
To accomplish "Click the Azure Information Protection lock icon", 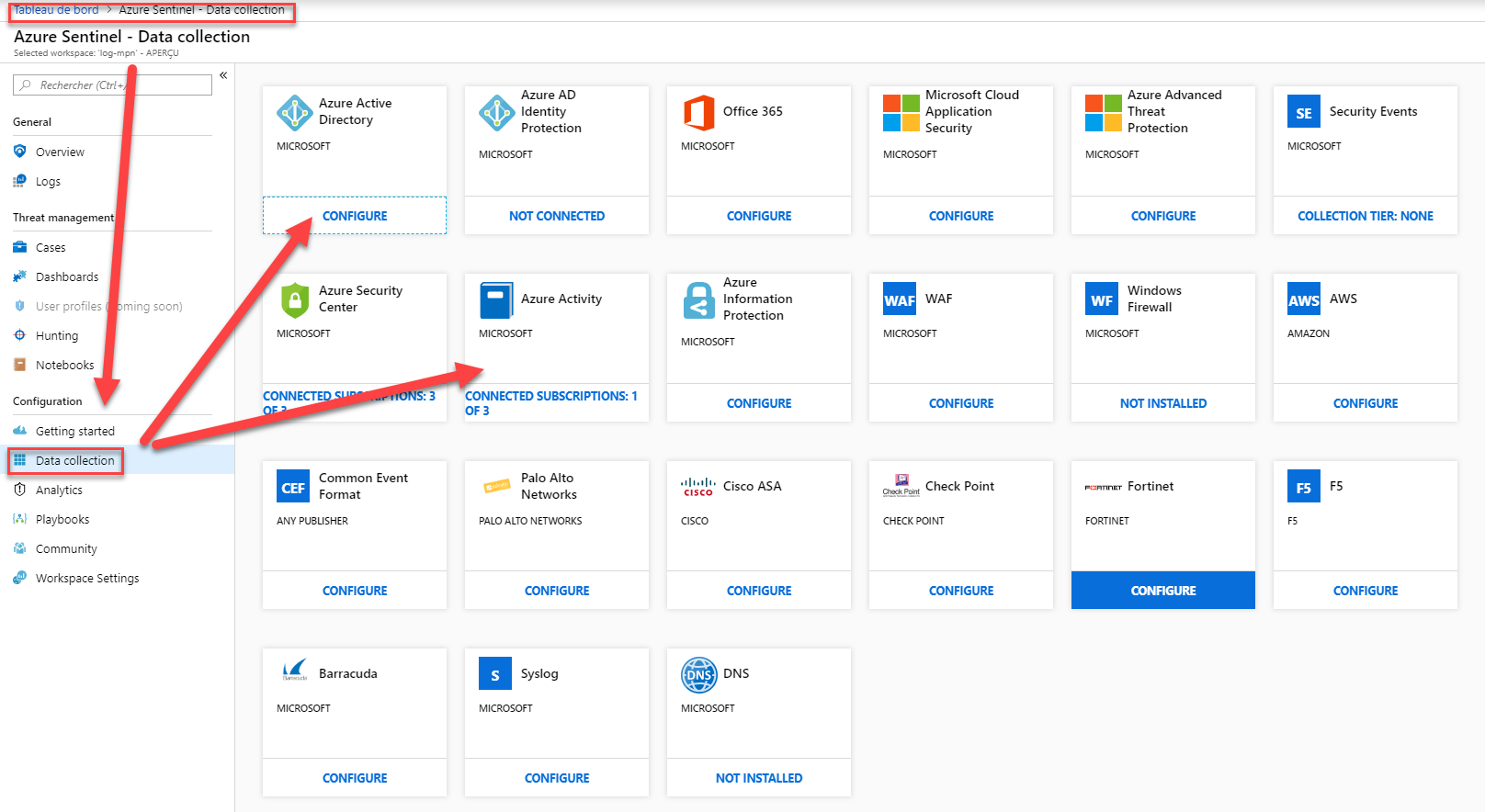I will pyautogui.click(x=698, y=299).
